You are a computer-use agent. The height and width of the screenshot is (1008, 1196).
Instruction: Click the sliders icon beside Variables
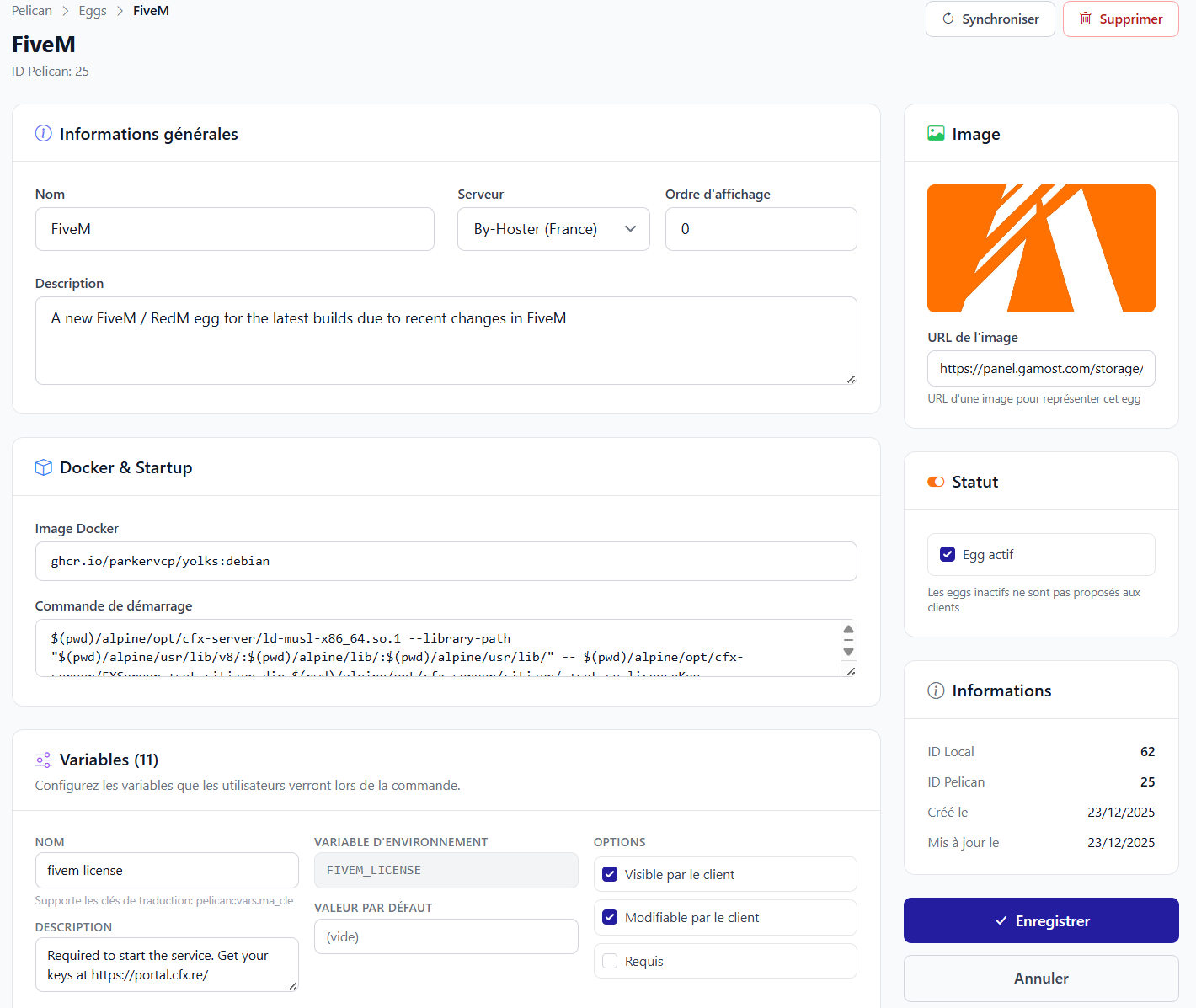43,760
